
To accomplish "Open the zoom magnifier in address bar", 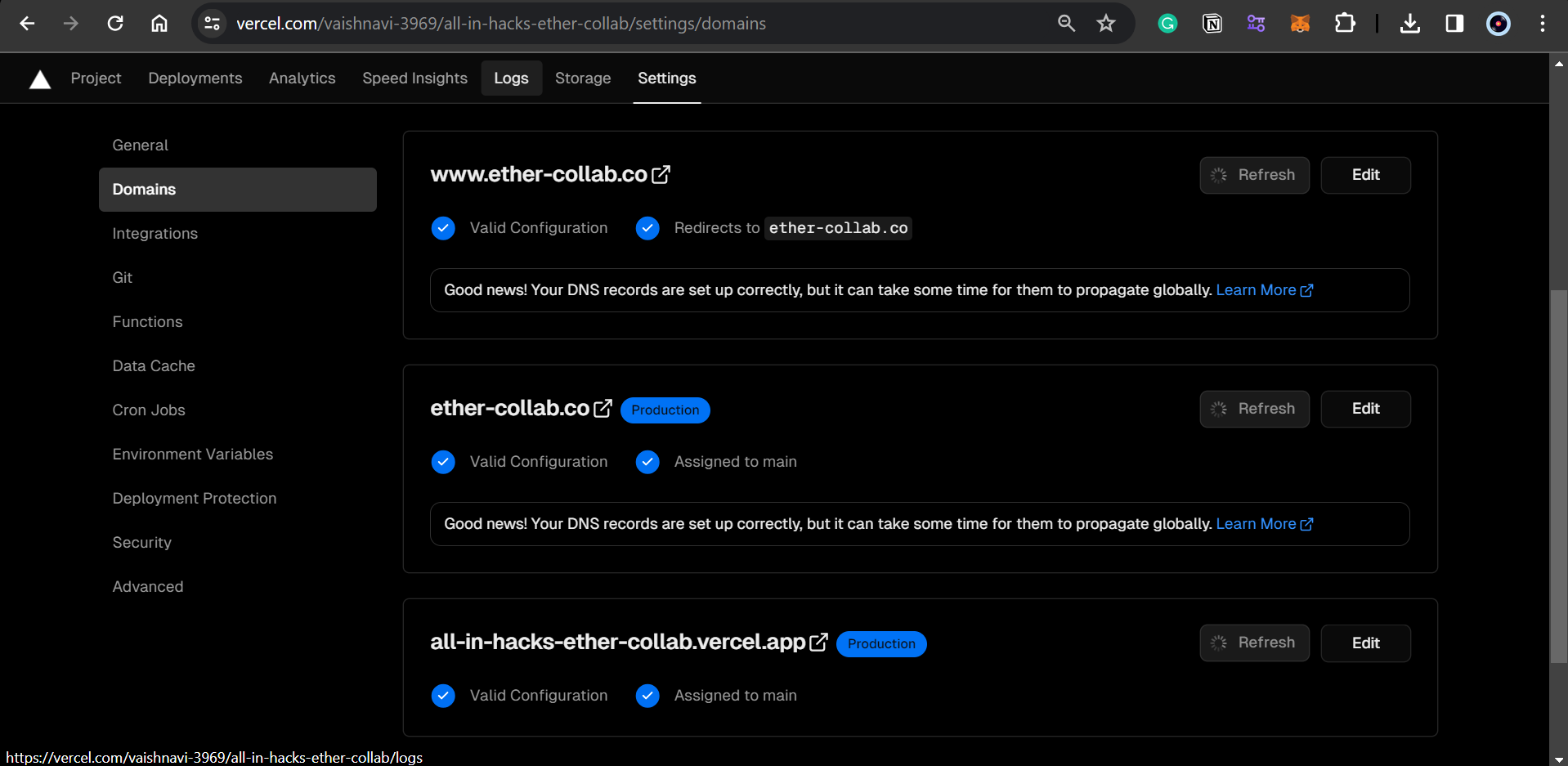I will click(x=1066, y=24).
